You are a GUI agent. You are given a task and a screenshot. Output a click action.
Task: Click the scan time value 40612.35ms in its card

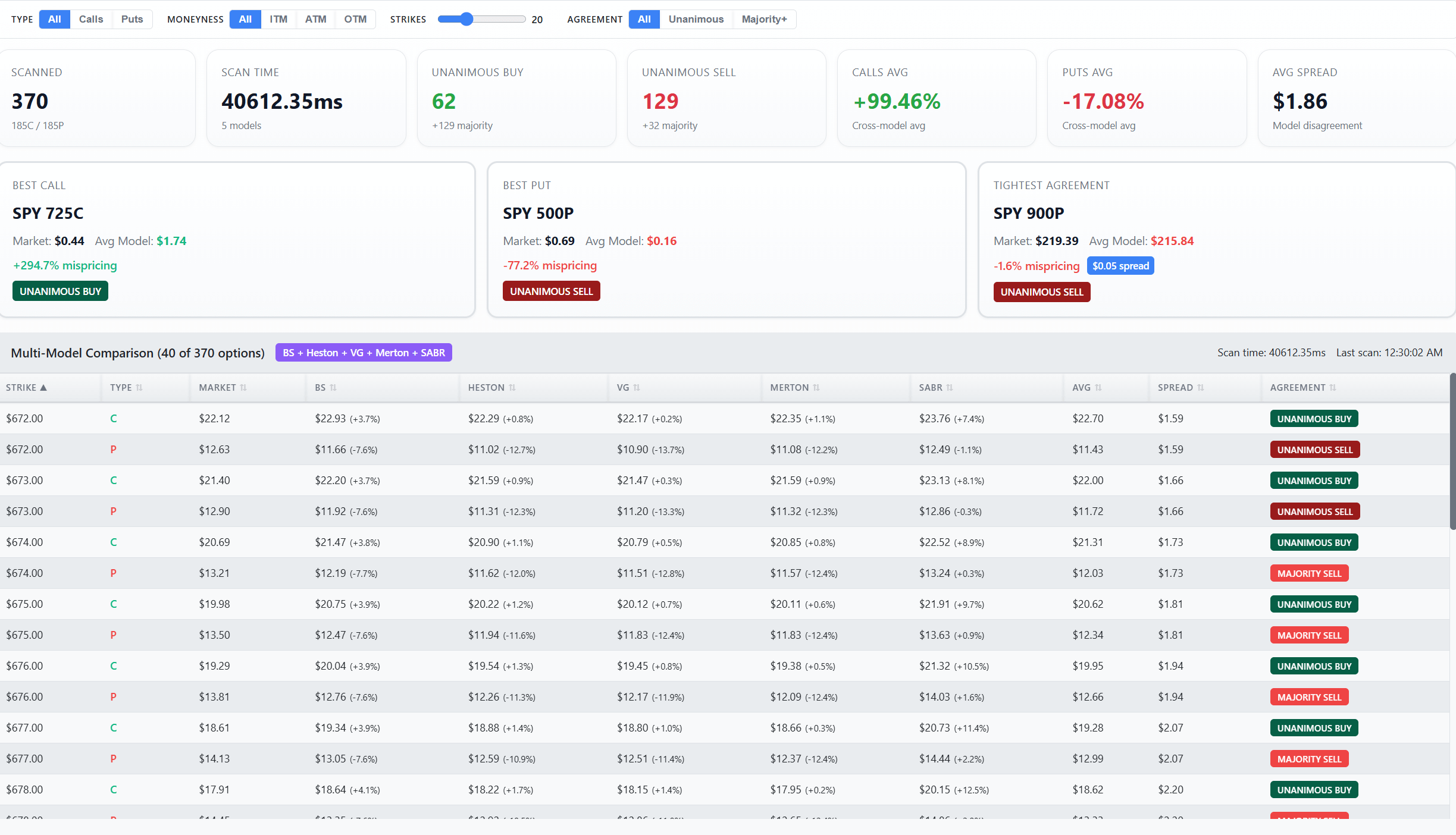(282, 101)
